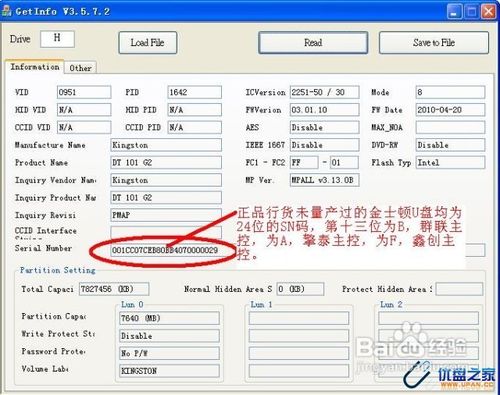This screenshot has width=500, height=395.
Task: Switch to the Information tab
Action: 35,67
